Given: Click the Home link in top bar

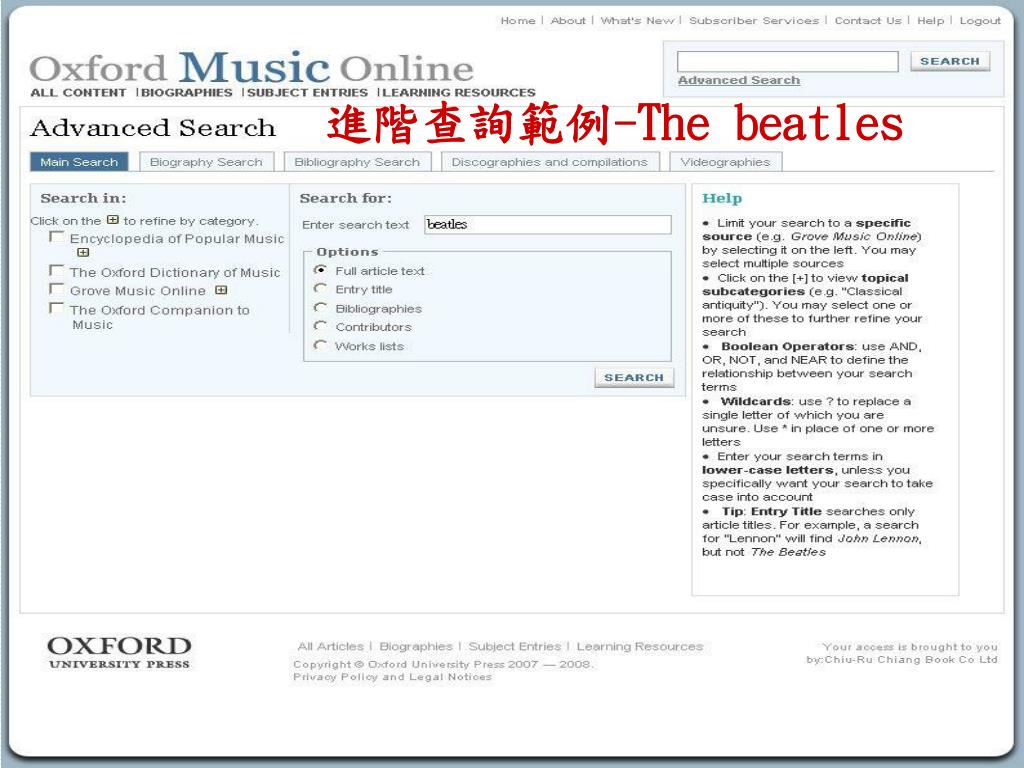Looking at the screenshot, I should coord(518,21).
